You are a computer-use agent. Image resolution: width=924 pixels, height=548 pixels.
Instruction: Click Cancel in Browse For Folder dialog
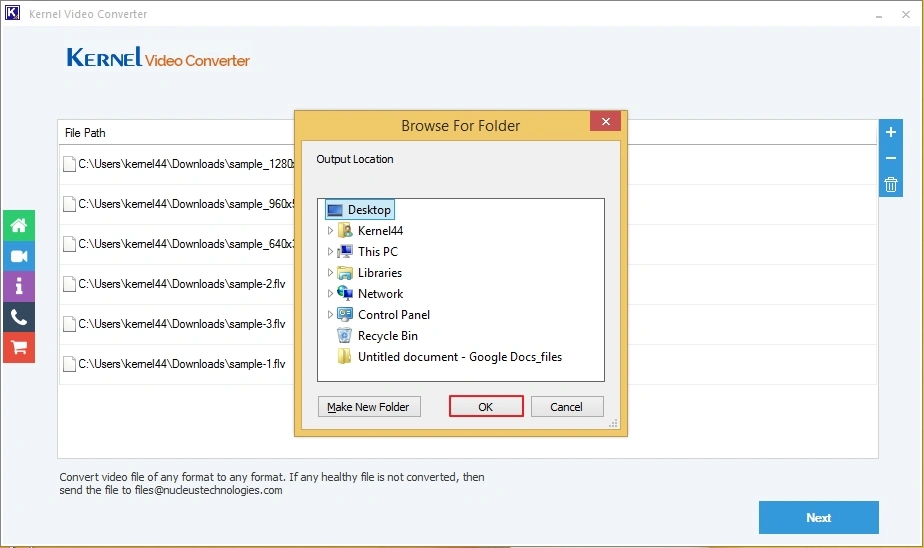(x=567, y=407)
